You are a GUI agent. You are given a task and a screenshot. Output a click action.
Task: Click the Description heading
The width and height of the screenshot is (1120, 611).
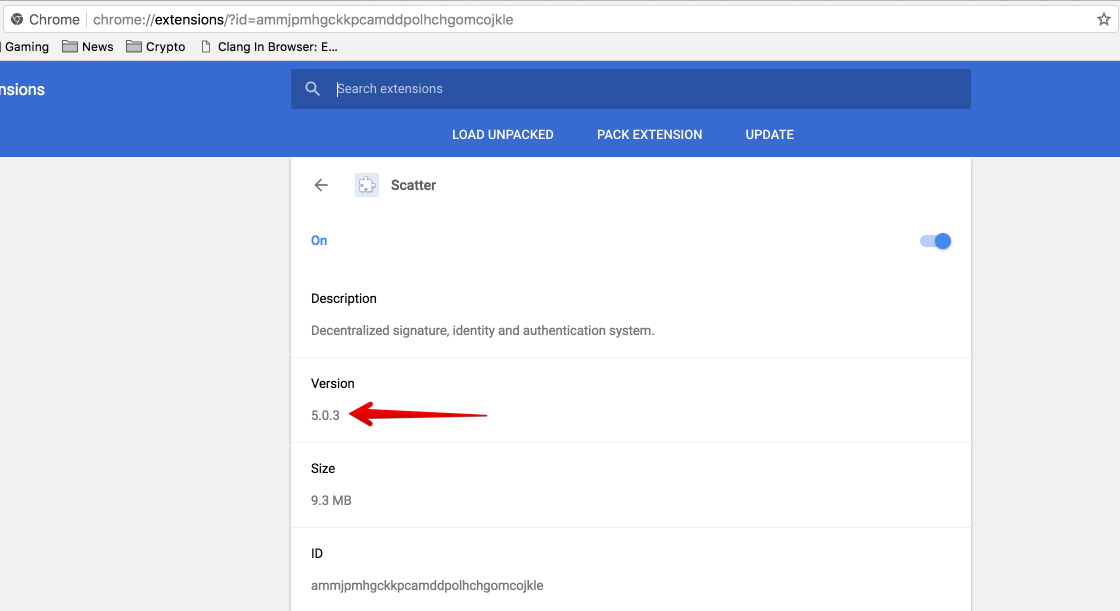click(x=344, y=299)
